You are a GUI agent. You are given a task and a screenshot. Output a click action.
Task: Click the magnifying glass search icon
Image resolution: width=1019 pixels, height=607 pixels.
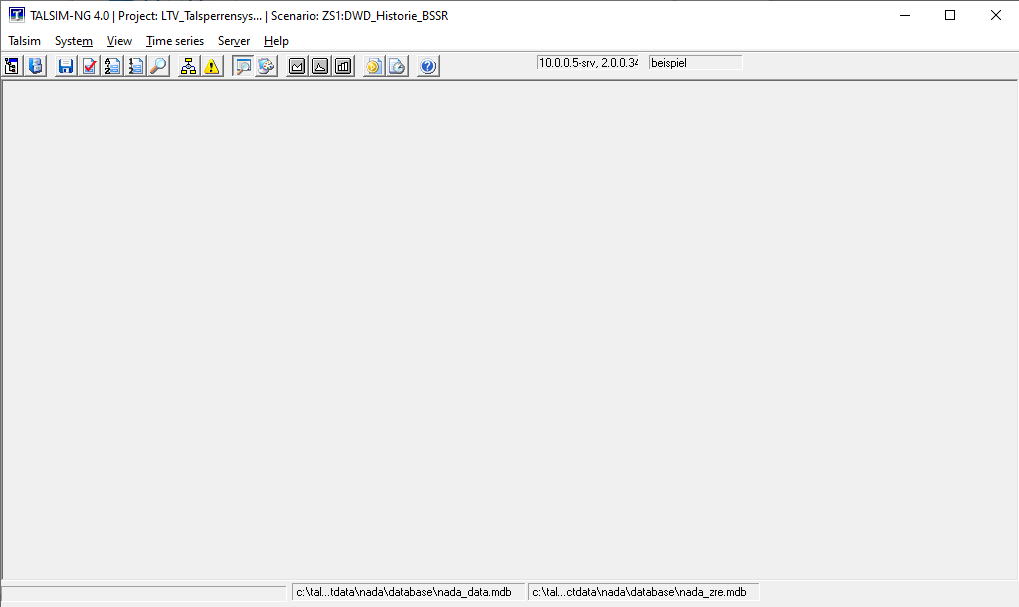point(159,66)
